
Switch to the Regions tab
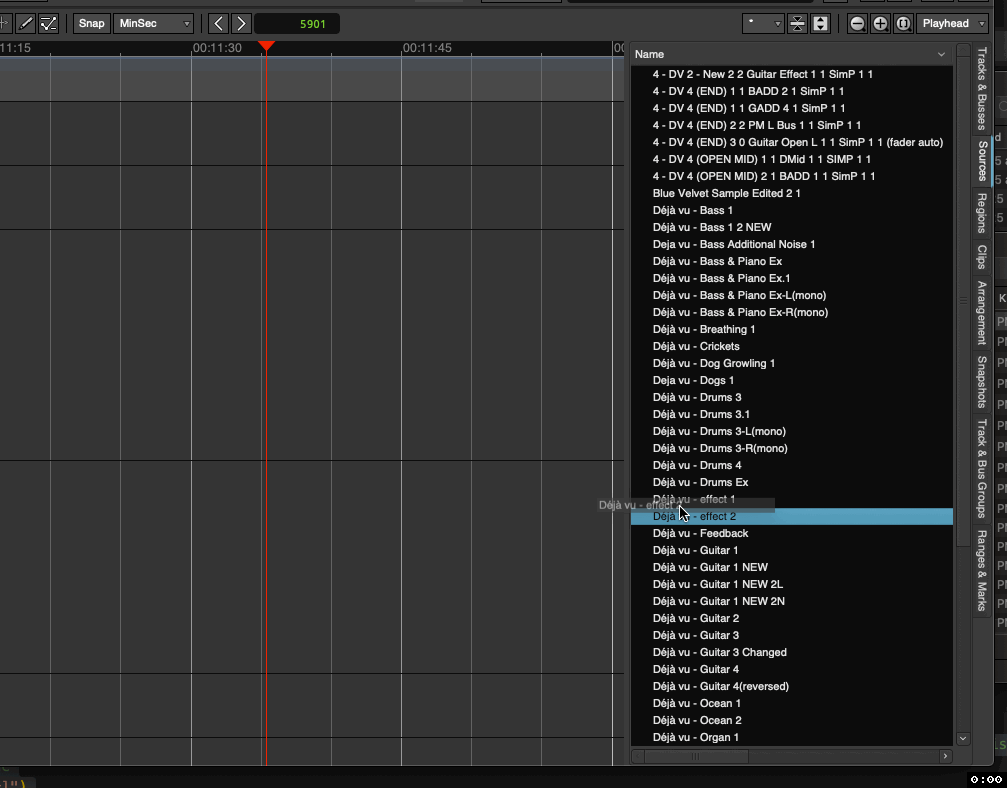(981, 213)
